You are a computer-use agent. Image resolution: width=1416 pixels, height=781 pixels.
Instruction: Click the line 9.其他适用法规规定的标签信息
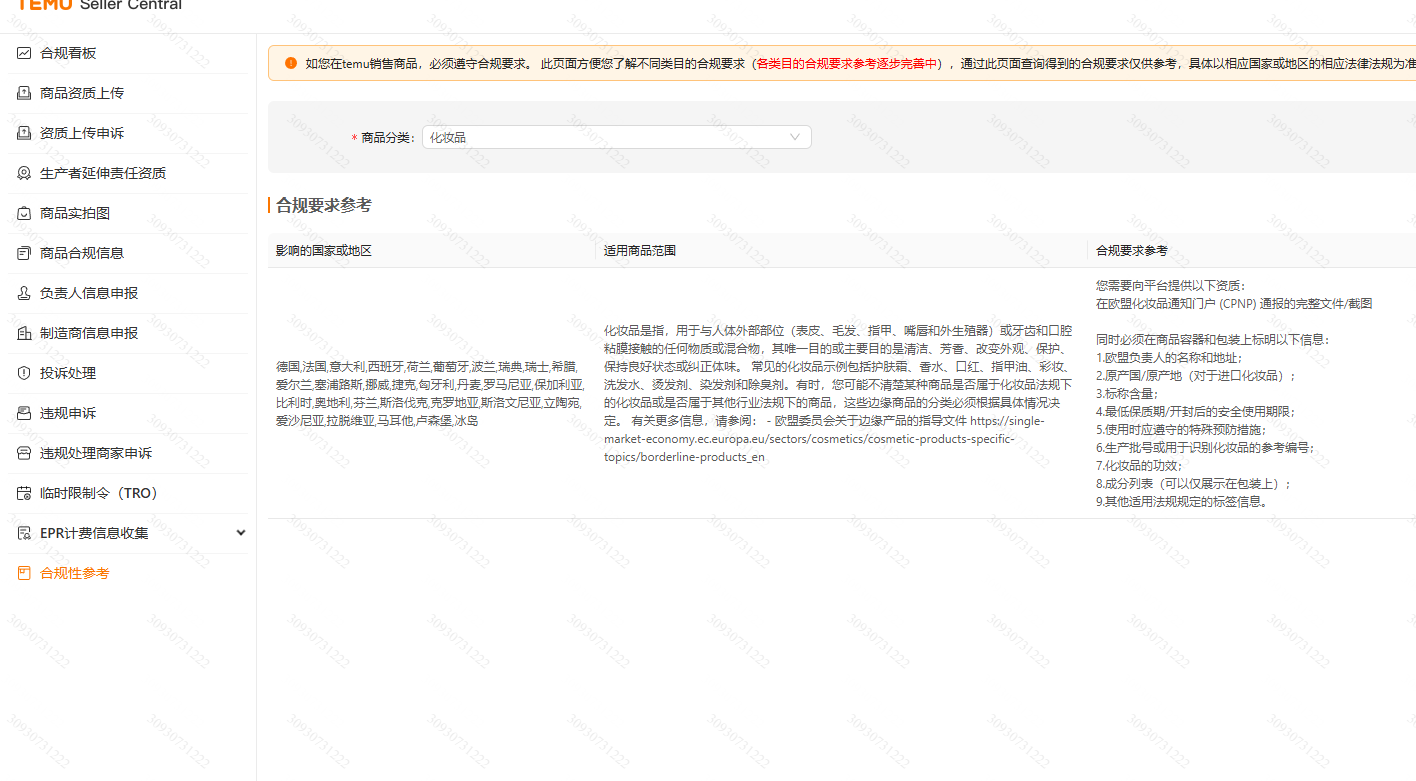1183,501
